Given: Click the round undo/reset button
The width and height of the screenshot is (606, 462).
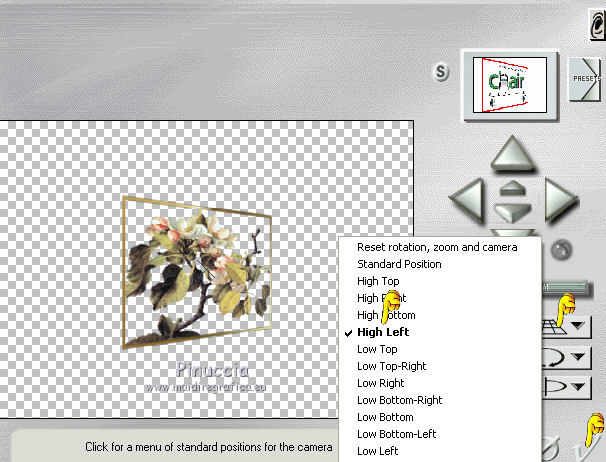Looking at the screenshot, I should [561, 250].
